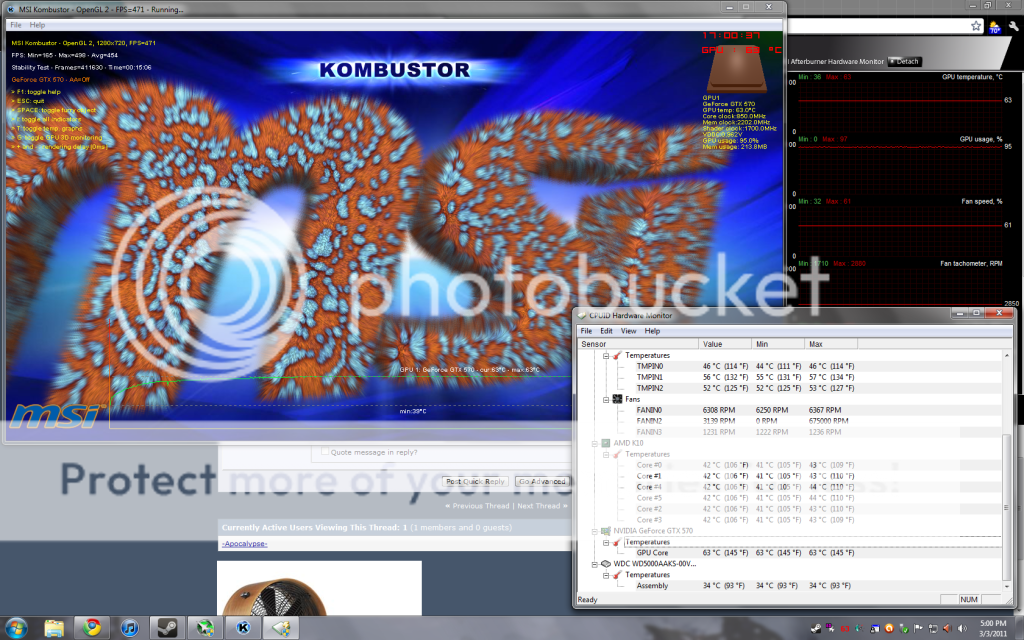Open the -Apocalypse- user link
Screen dimensions: 1024x640
click(x=244, y=543)
